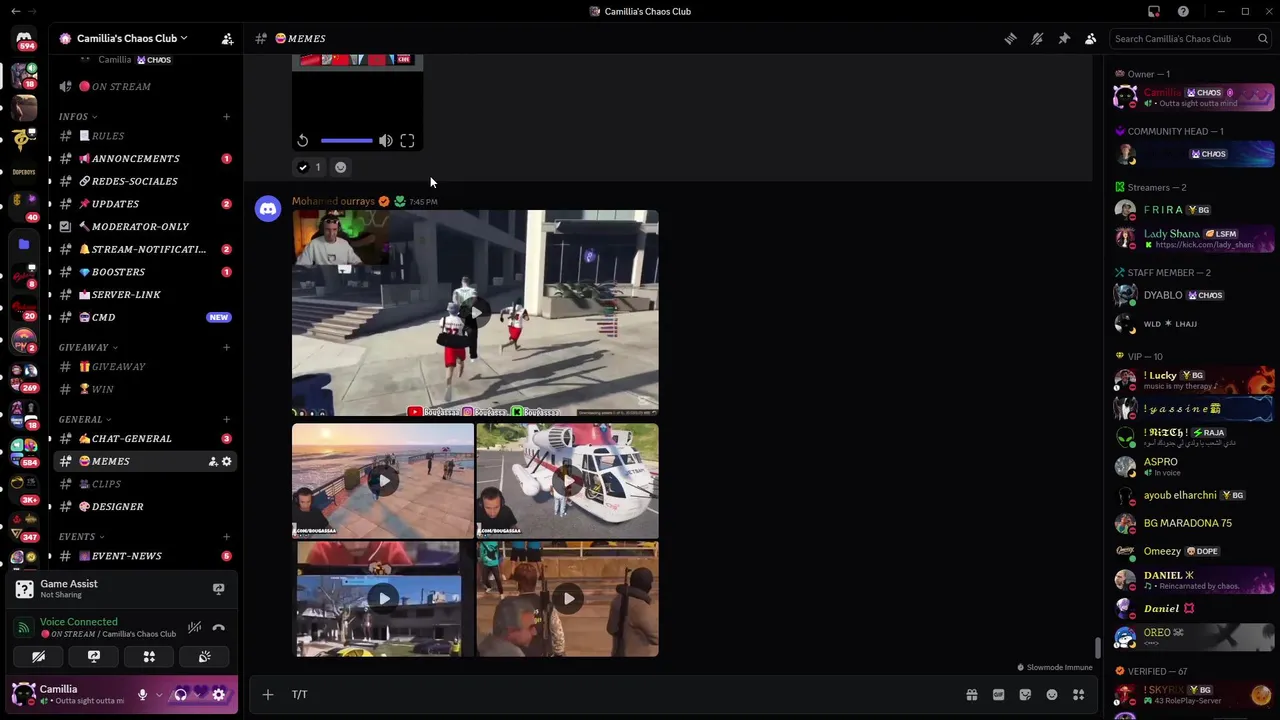
Task: Open the inbox icon in title bar
Action: [x=1154, y=11]
